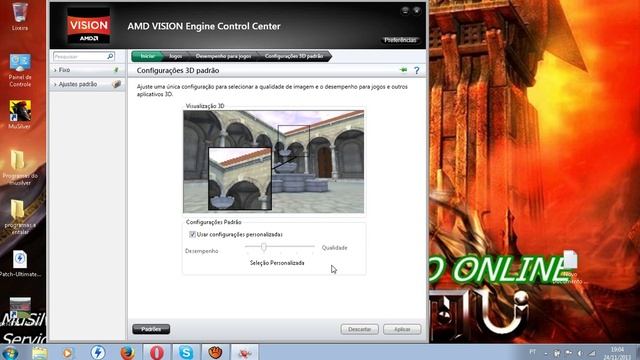Click the icon beside Ajustes padrão

pyautogui.click(x=117, y=84)
